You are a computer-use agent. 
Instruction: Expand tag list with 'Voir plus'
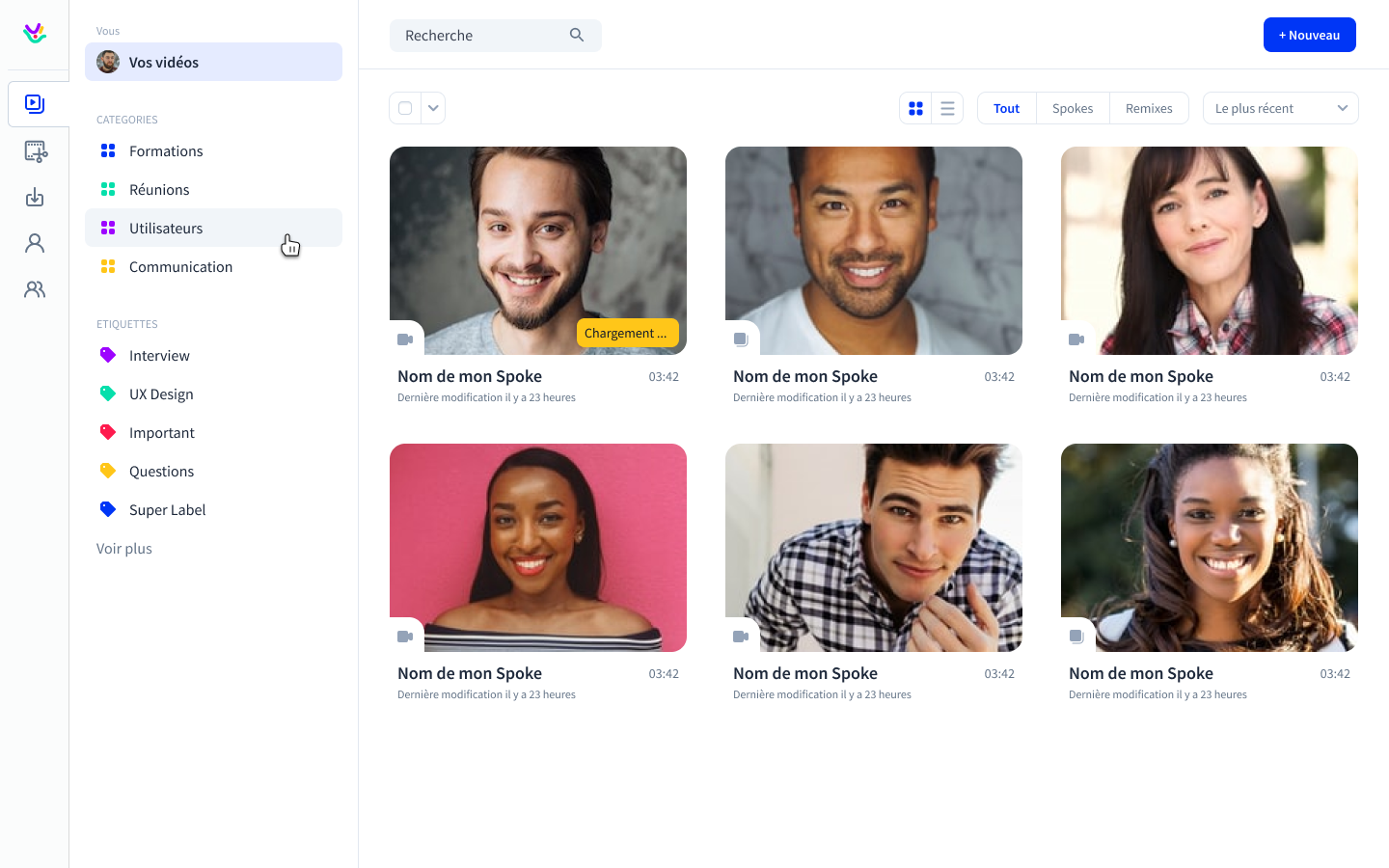(x=124, y=549)
